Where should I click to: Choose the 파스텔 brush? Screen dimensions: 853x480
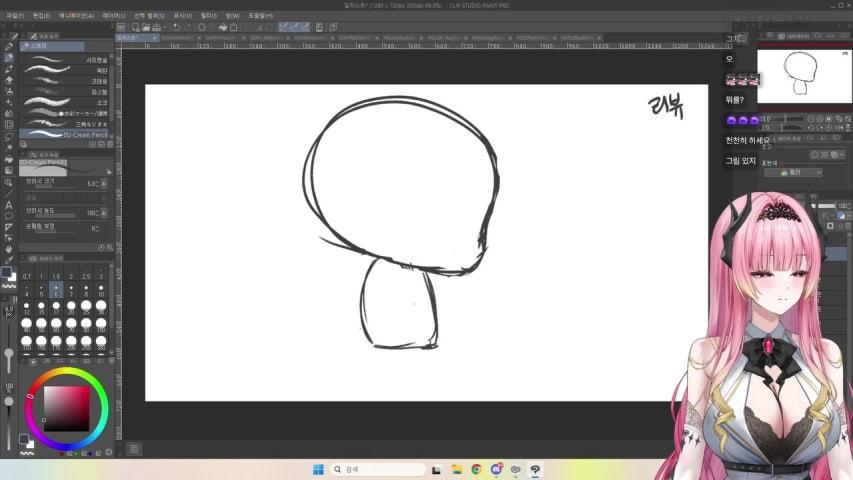(65, 91)
